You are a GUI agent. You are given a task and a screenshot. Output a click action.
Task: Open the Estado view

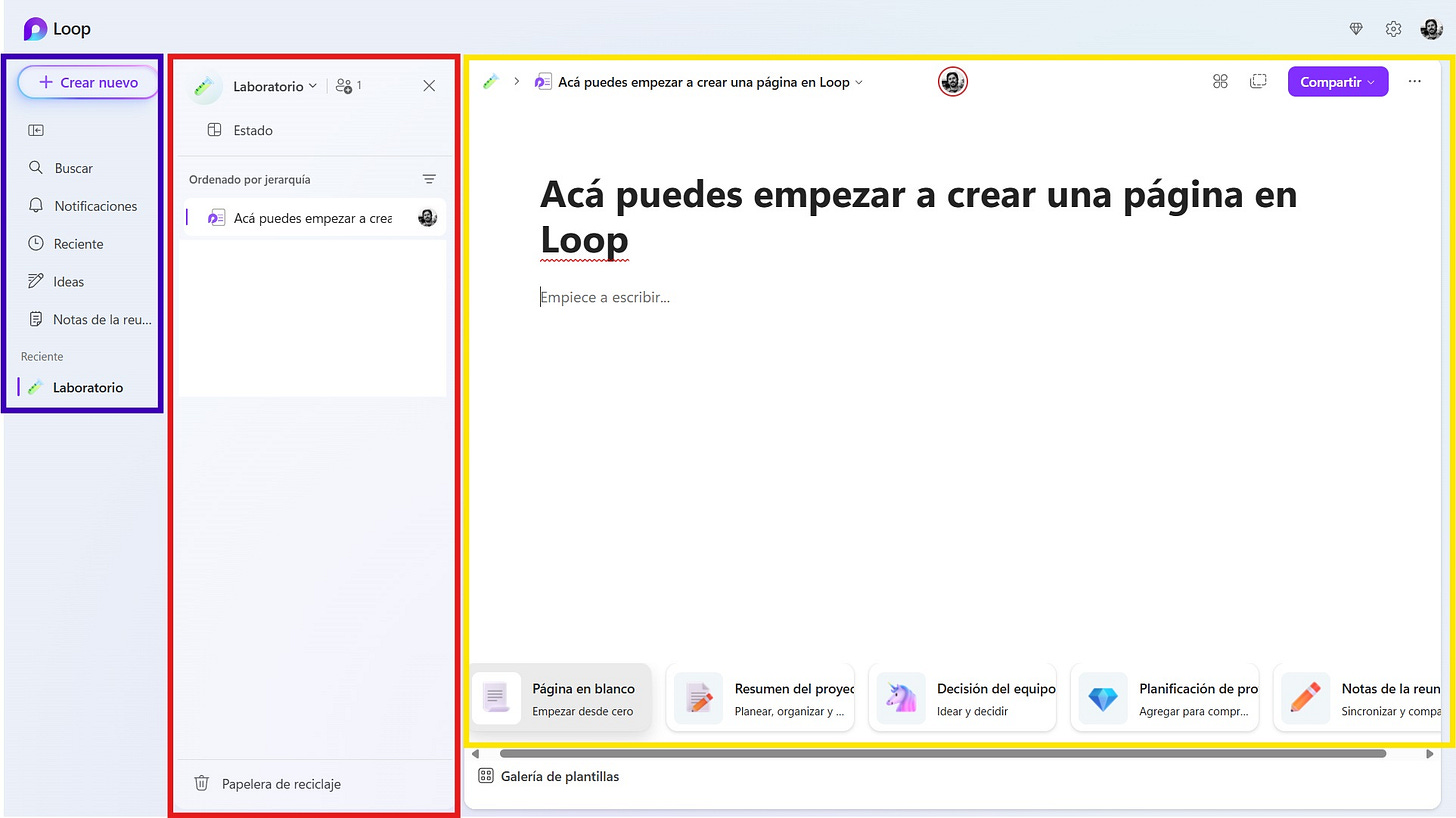pyautogui.click(x=240, y=130)
